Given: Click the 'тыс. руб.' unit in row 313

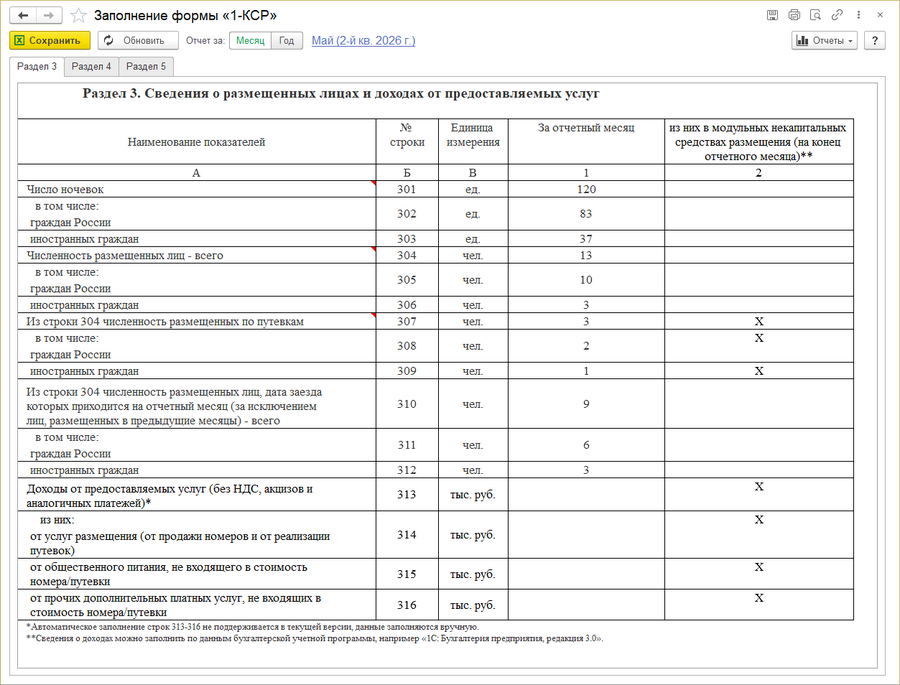Looking at the screenshot, I should pyautogui.click(x=473, y=494).
